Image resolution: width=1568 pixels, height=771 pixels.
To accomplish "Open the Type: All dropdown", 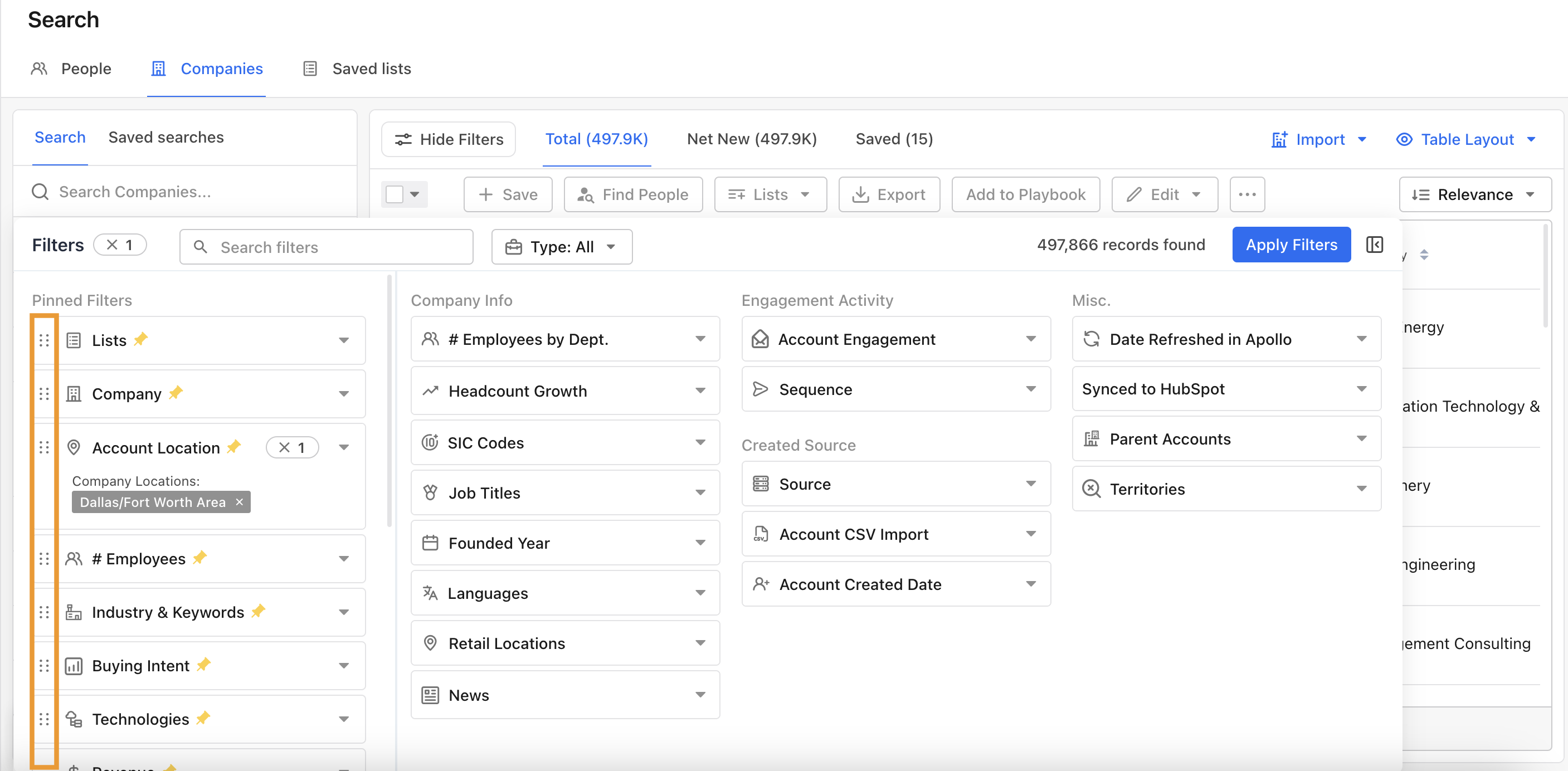I will [x=561, y=246].
